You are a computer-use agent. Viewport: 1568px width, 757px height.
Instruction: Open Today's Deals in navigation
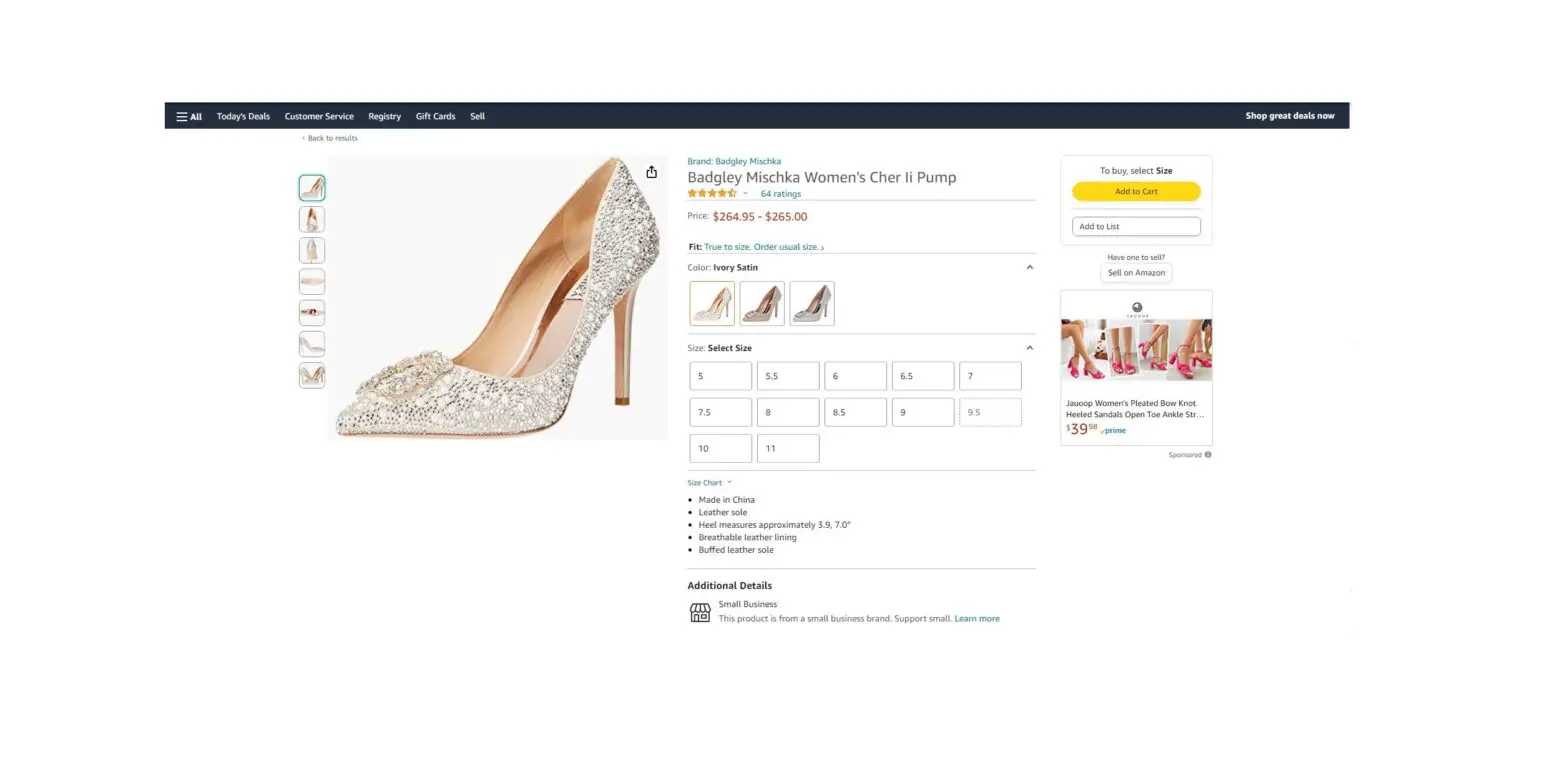pyautogui.click(x=243, y=116)
